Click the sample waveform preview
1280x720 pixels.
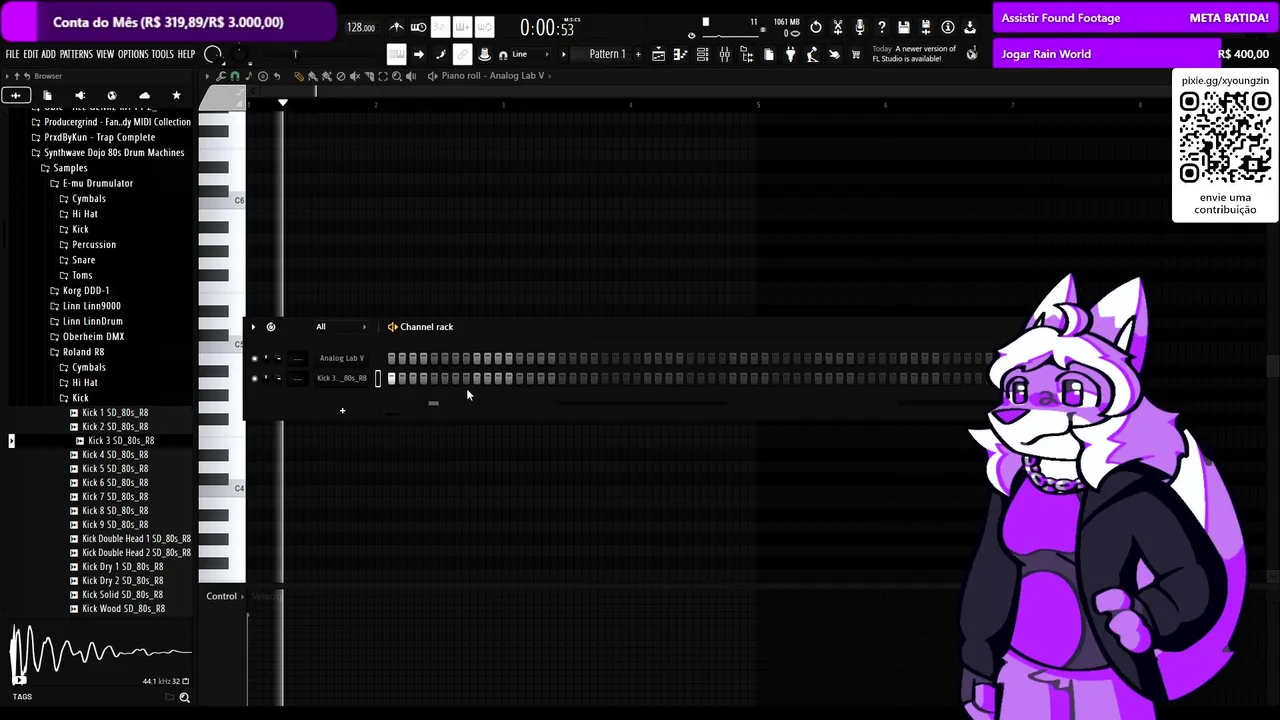click(100, 653)
